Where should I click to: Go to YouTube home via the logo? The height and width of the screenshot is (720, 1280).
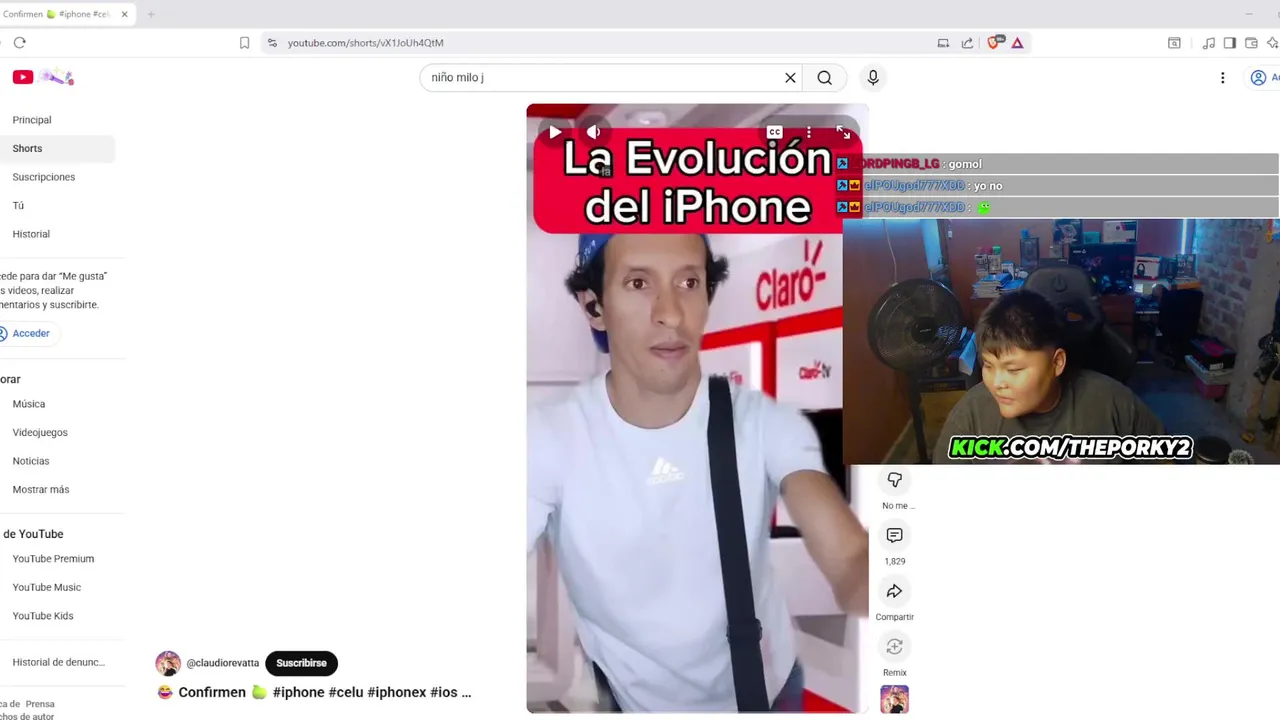tap(43, 77)
